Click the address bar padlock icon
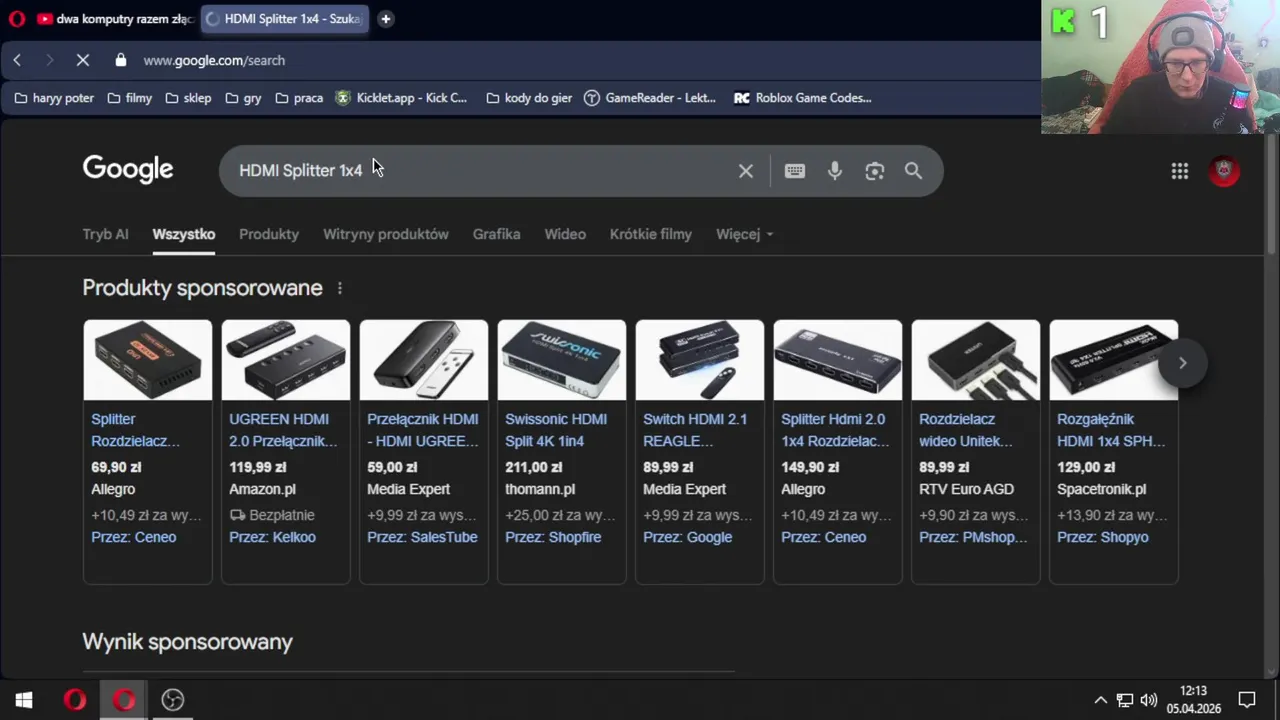The height and width of the screenshot is (720, 1280). point(121,60)
